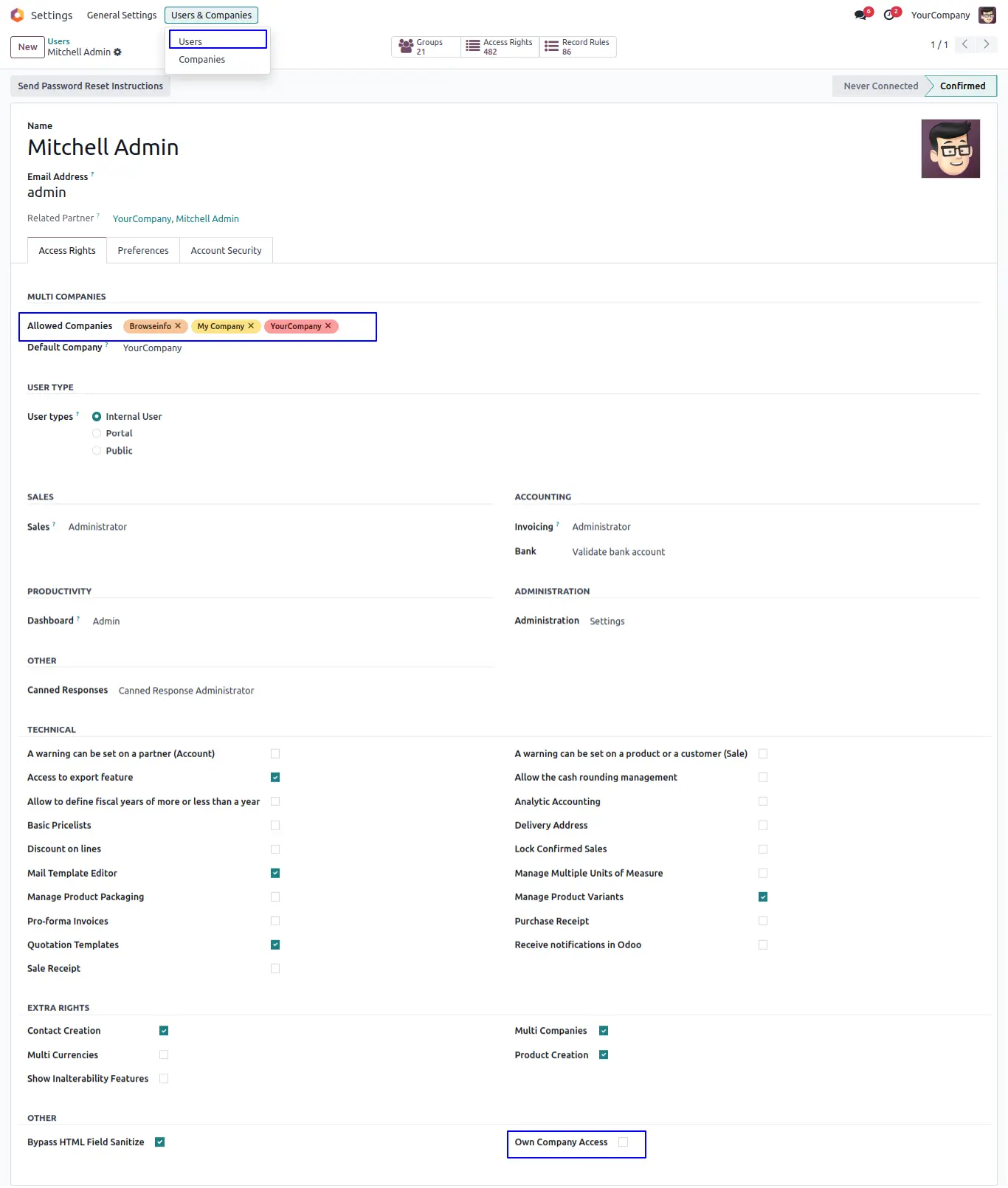Open the activities clock icon
The height and width of the screenshot is (1188, 1008).
click(x=889, y=15)
